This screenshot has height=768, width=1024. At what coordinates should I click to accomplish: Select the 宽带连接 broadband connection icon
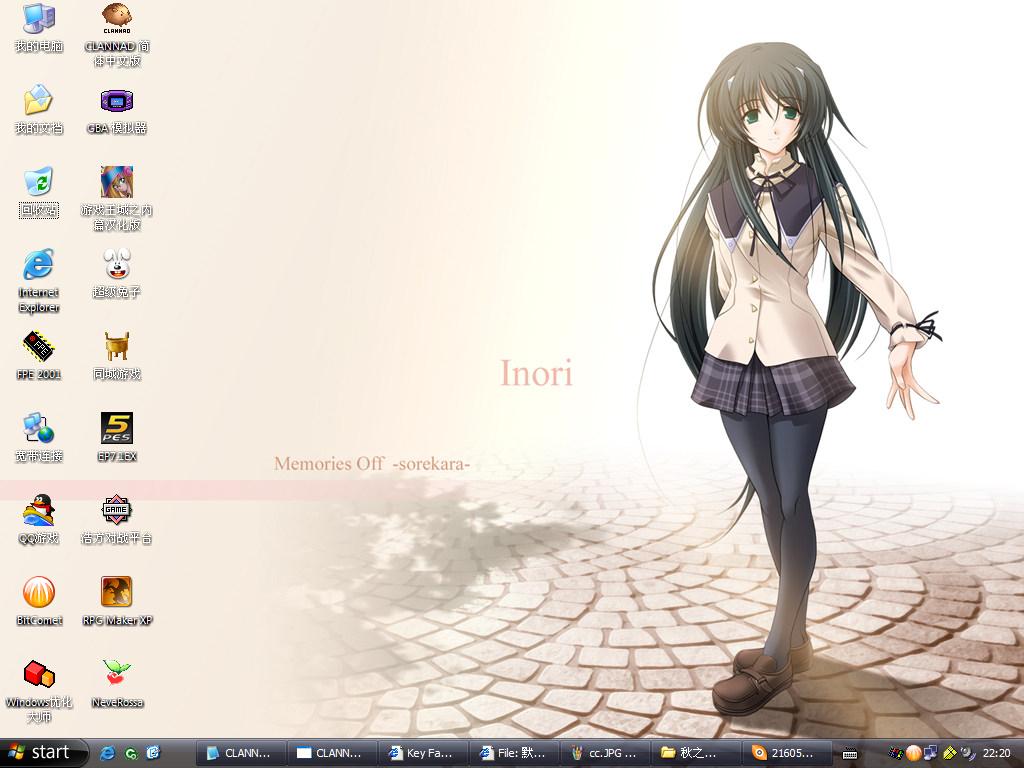coord(39,438)
